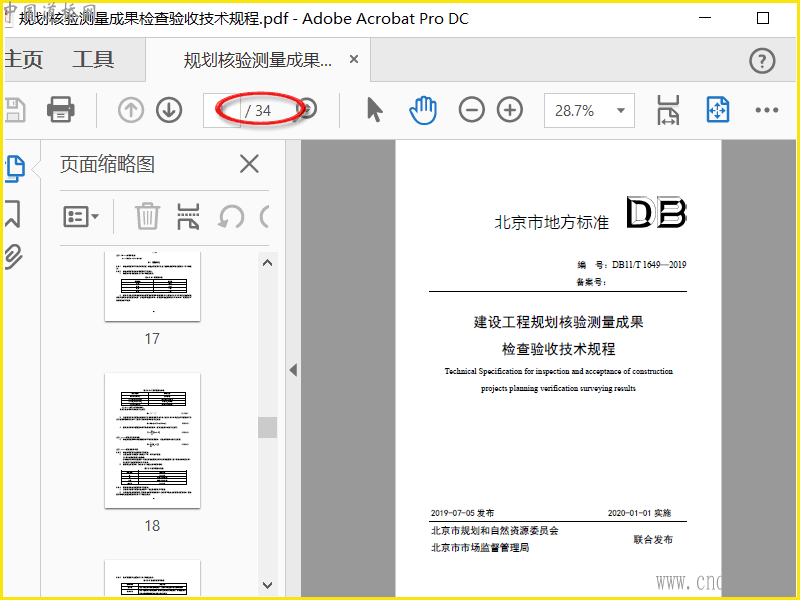
Task: Select the 规划核验测量成果 document tab
Action: [x=258, y=60]
